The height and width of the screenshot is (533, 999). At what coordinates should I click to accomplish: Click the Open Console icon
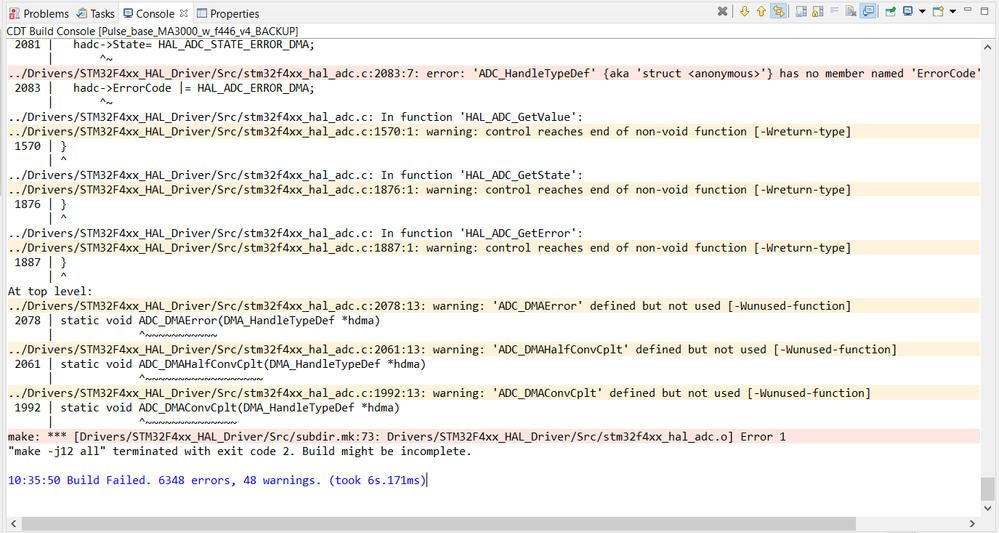click(x=938, y=11)
